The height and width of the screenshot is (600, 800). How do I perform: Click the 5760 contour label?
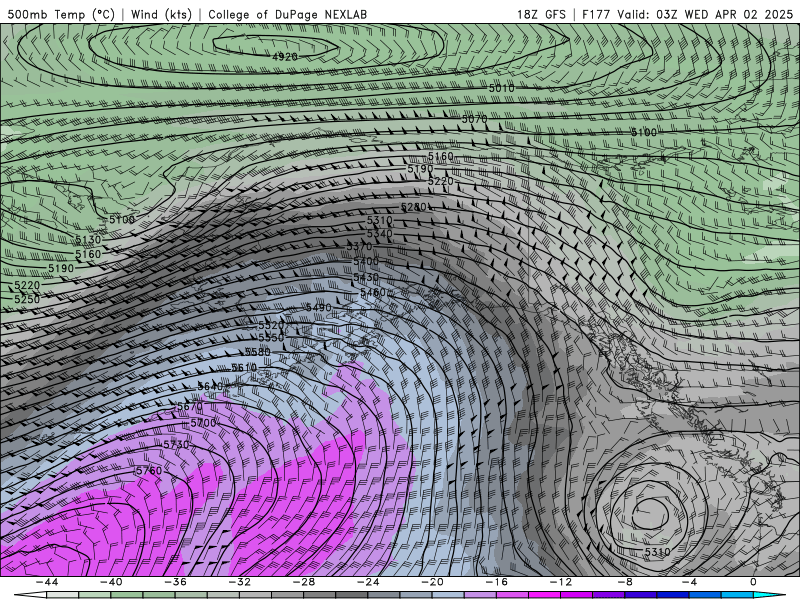[149, 470]
